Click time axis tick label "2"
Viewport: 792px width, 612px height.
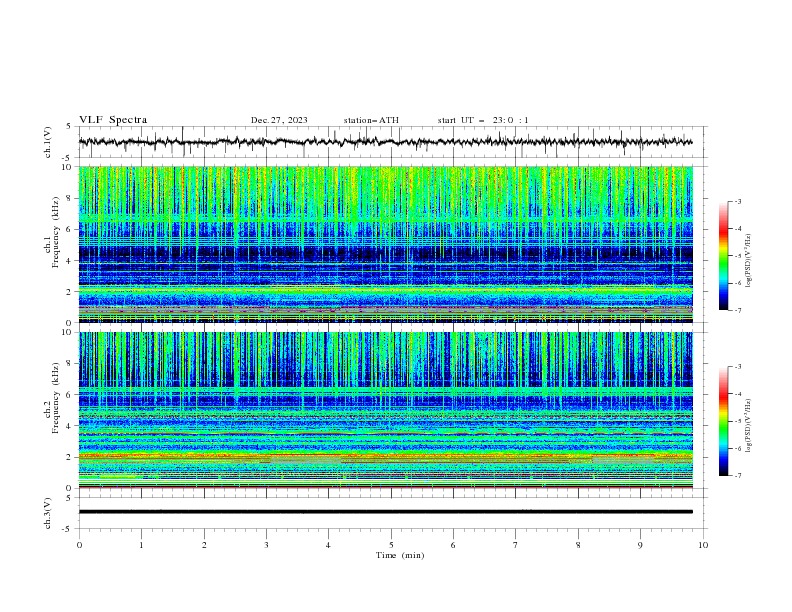(204, 545)
